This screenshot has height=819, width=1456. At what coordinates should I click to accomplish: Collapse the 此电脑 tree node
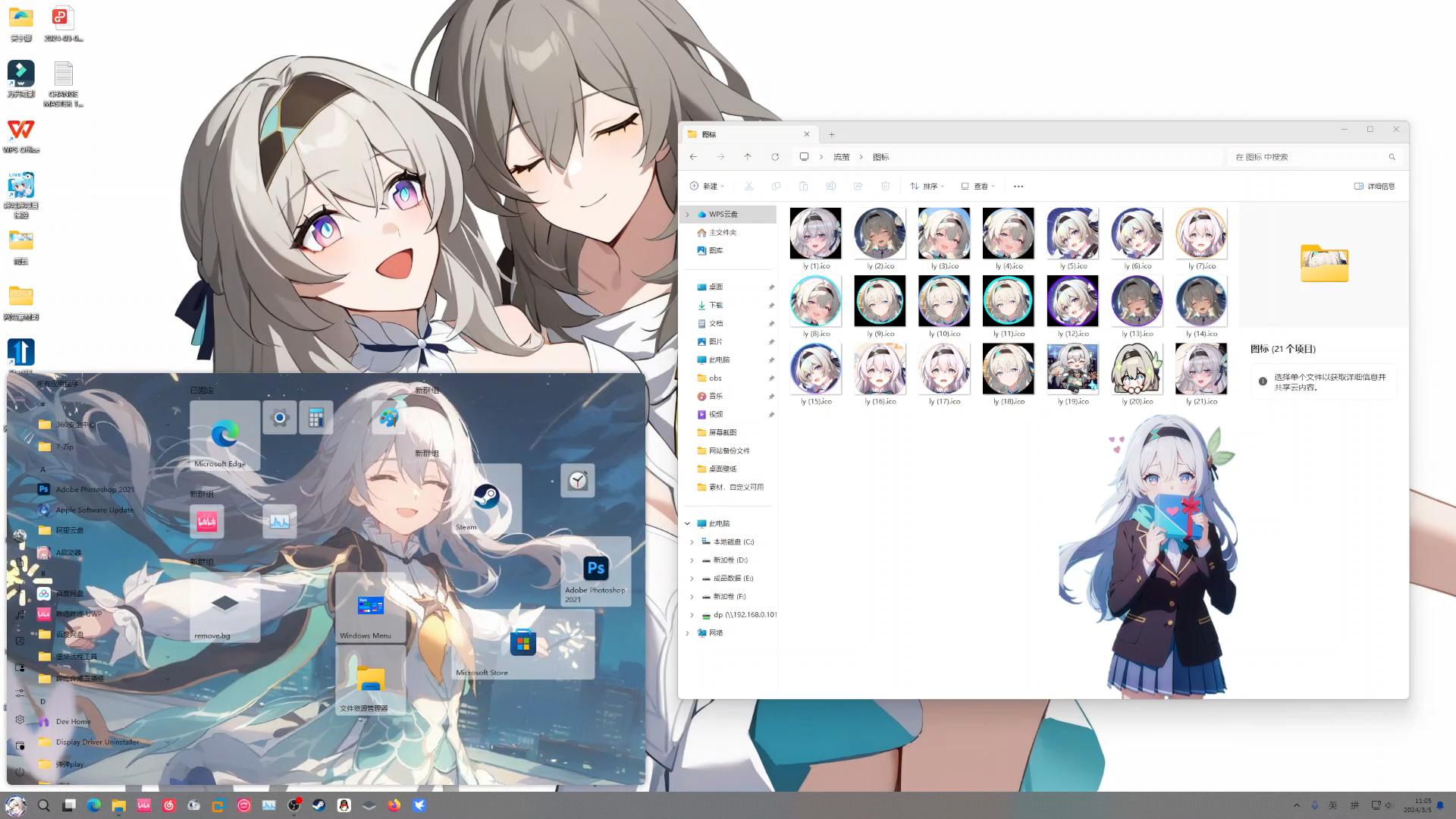tap(688, 523)
